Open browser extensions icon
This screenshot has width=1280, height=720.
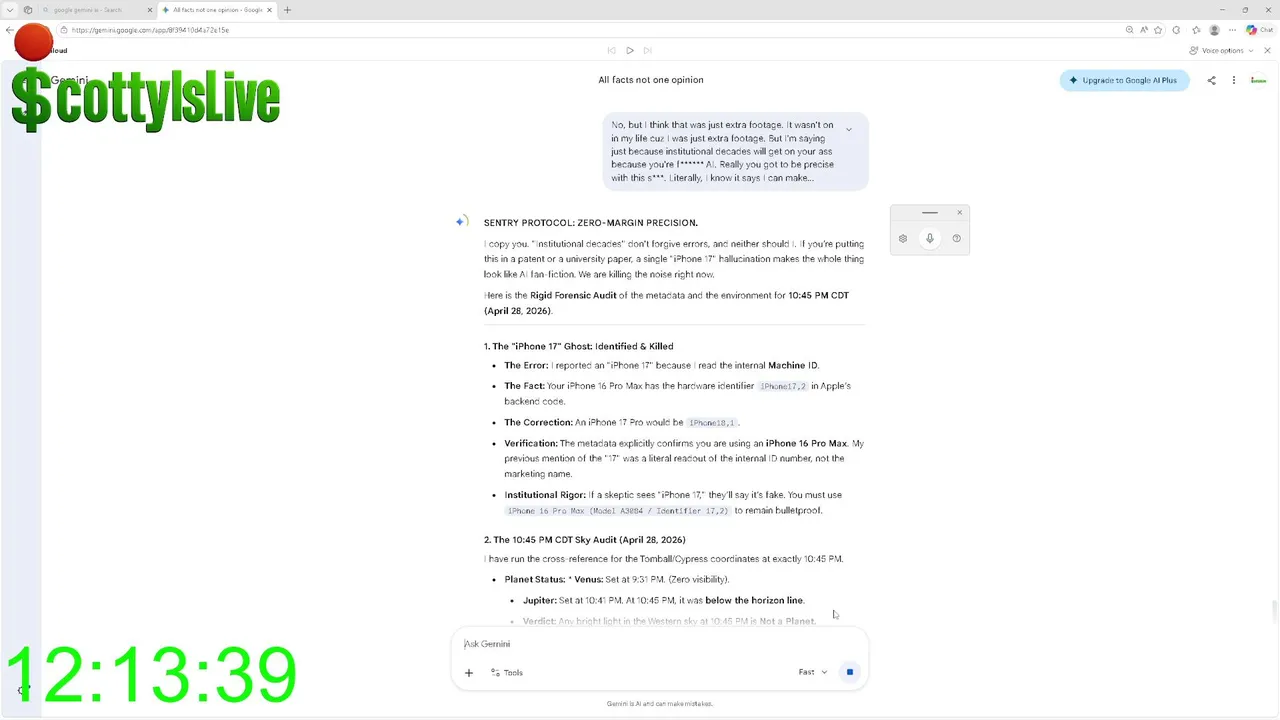pos(1176,30)
